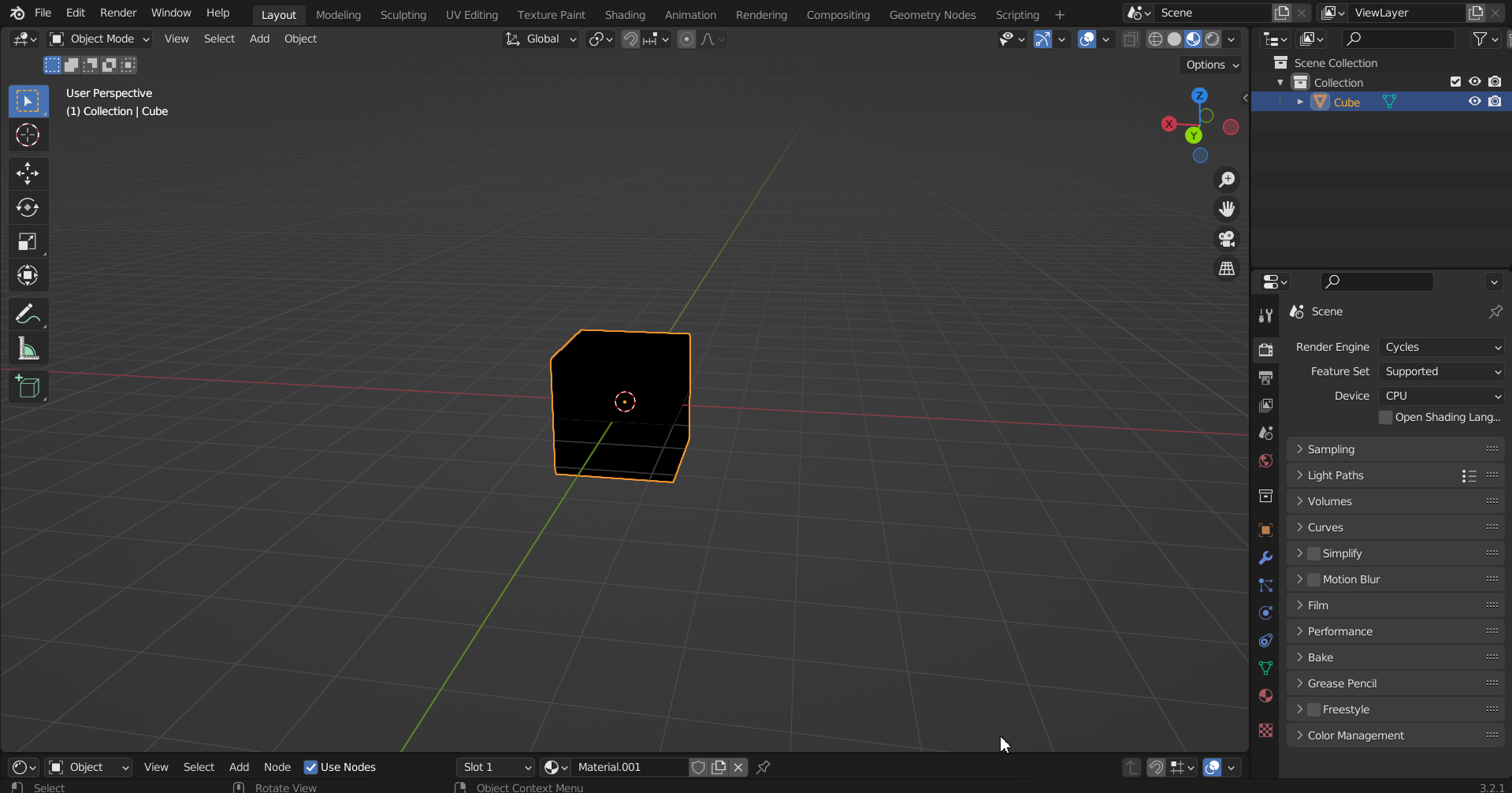Uncheck Use Nodes checkbox

tap(310, 767)
